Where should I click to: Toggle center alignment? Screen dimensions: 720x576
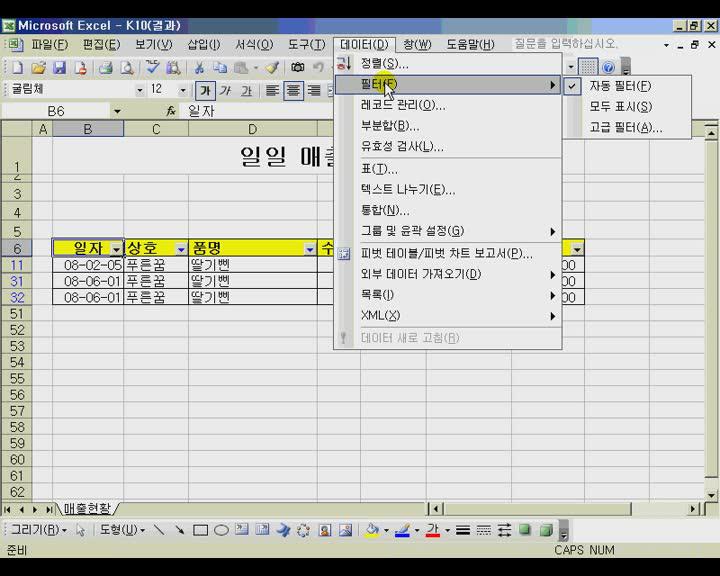[293, 90]
